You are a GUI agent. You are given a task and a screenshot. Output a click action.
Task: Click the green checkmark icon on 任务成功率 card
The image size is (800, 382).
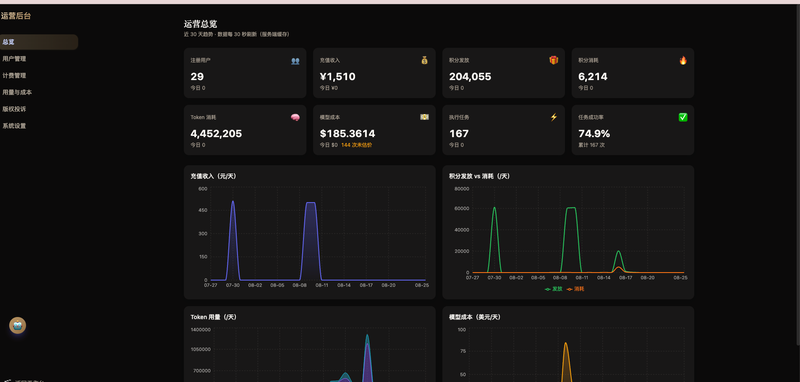(x=683, y=117)
